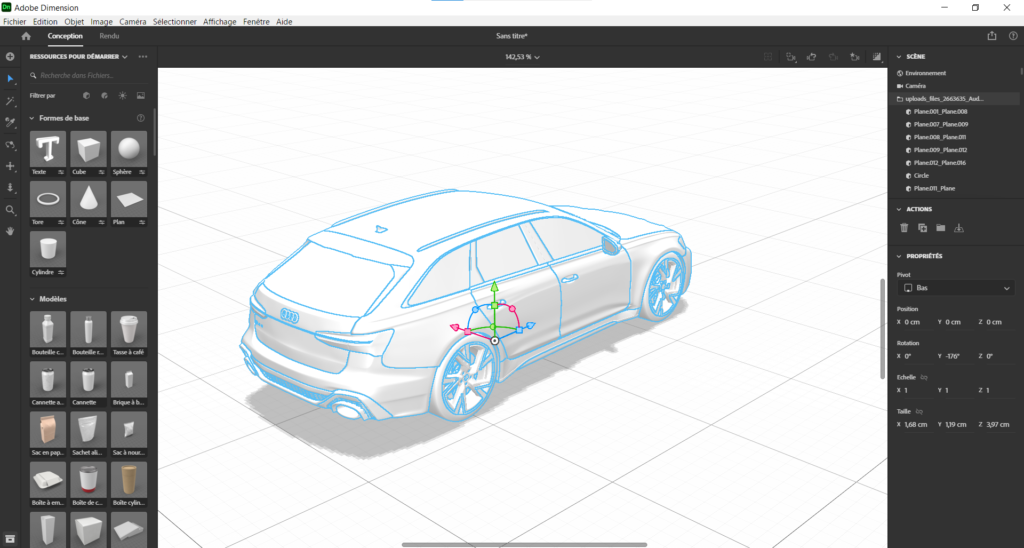
Task: Go to the Home screen icon
Action: [x=26, y=37]
